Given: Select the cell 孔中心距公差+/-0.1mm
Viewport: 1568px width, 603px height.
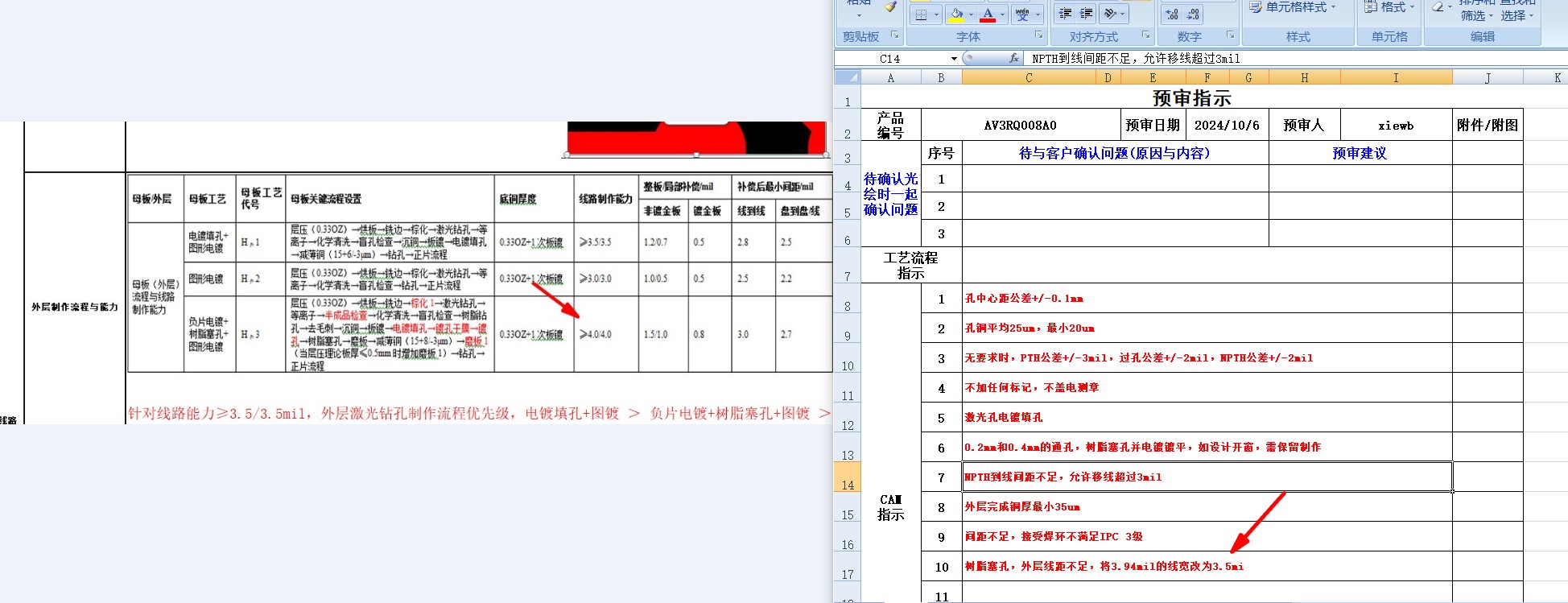Looking at the screenshot, I should click(1207, 298).
